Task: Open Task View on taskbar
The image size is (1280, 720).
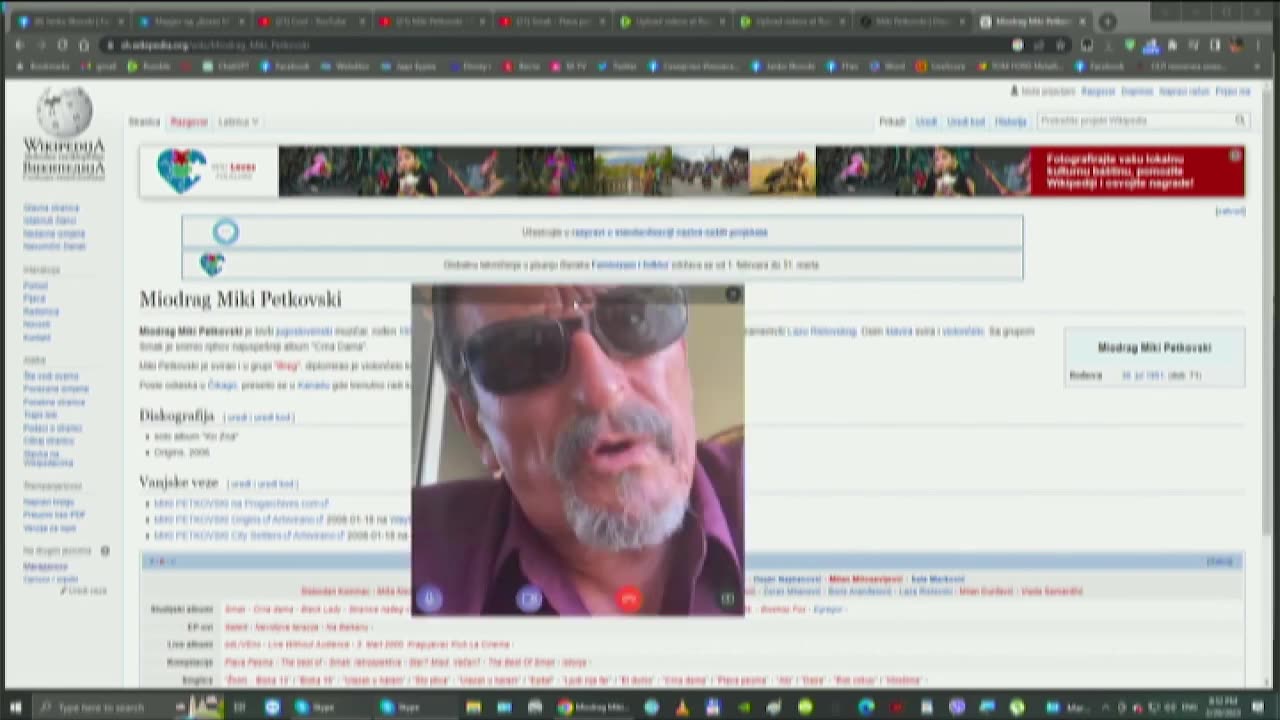Action: click(239, 707)
